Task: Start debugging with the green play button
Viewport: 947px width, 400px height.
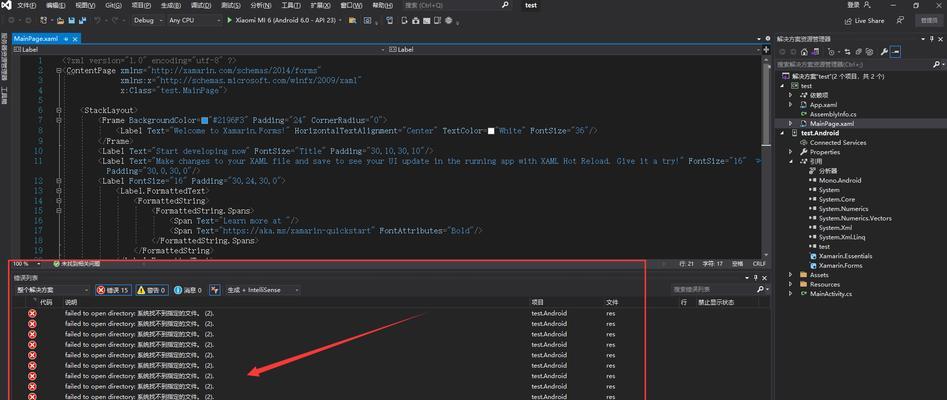Action: point(230,21)
